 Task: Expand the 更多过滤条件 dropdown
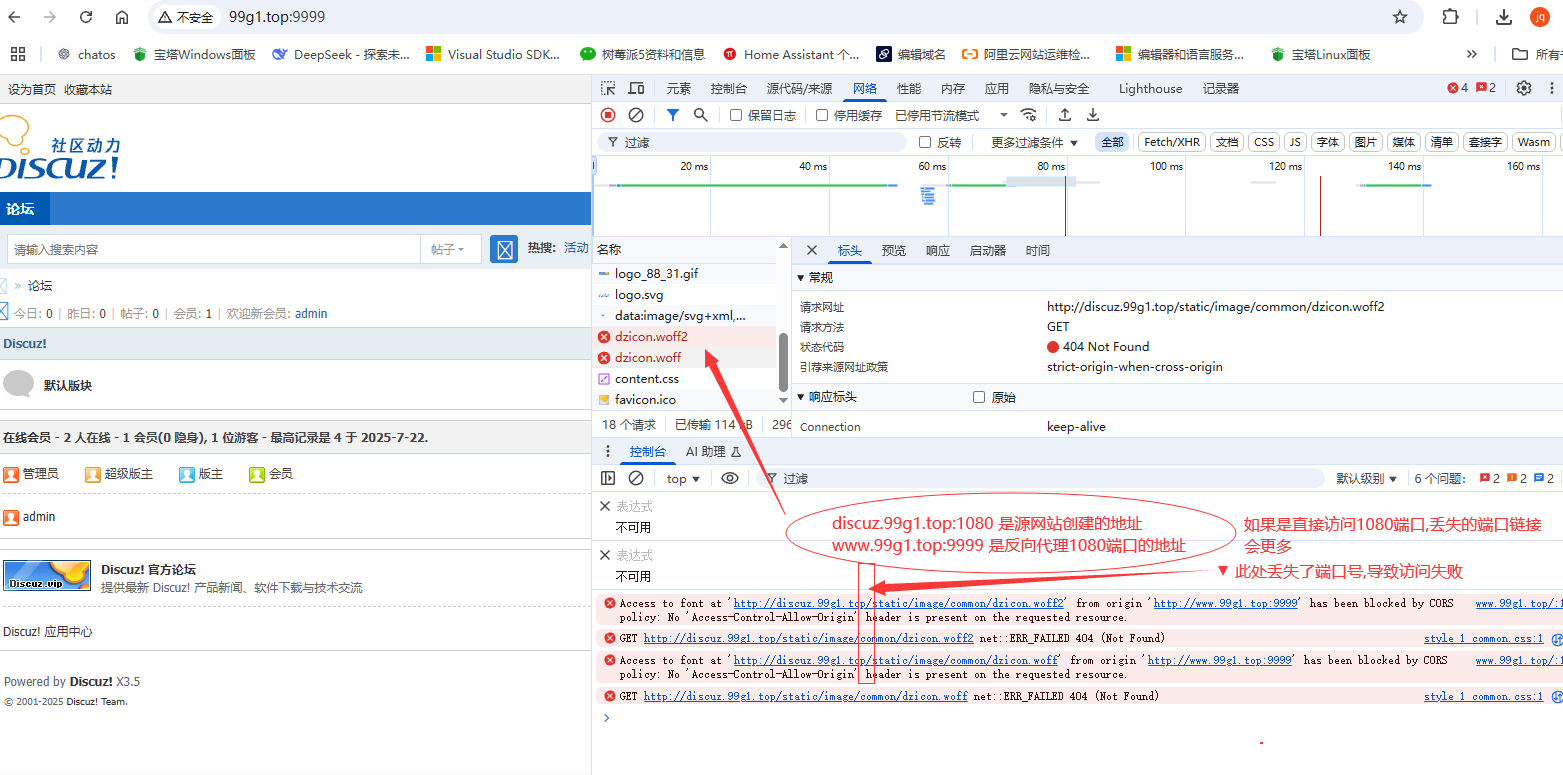(x=1035, y=142)
